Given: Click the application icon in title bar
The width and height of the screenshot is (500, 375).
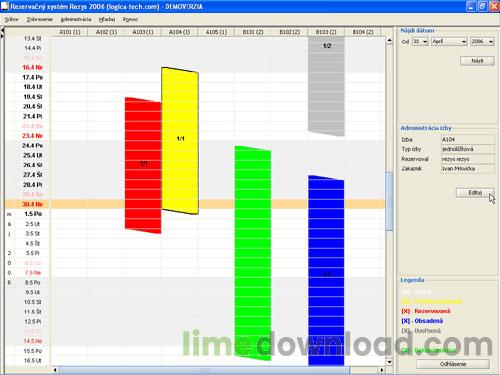Looking at the screenshot, I should coord(5,6).
